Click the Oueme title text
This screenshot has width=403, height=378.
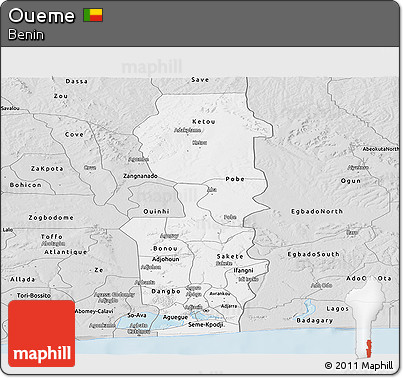click(x=41, y=16)
